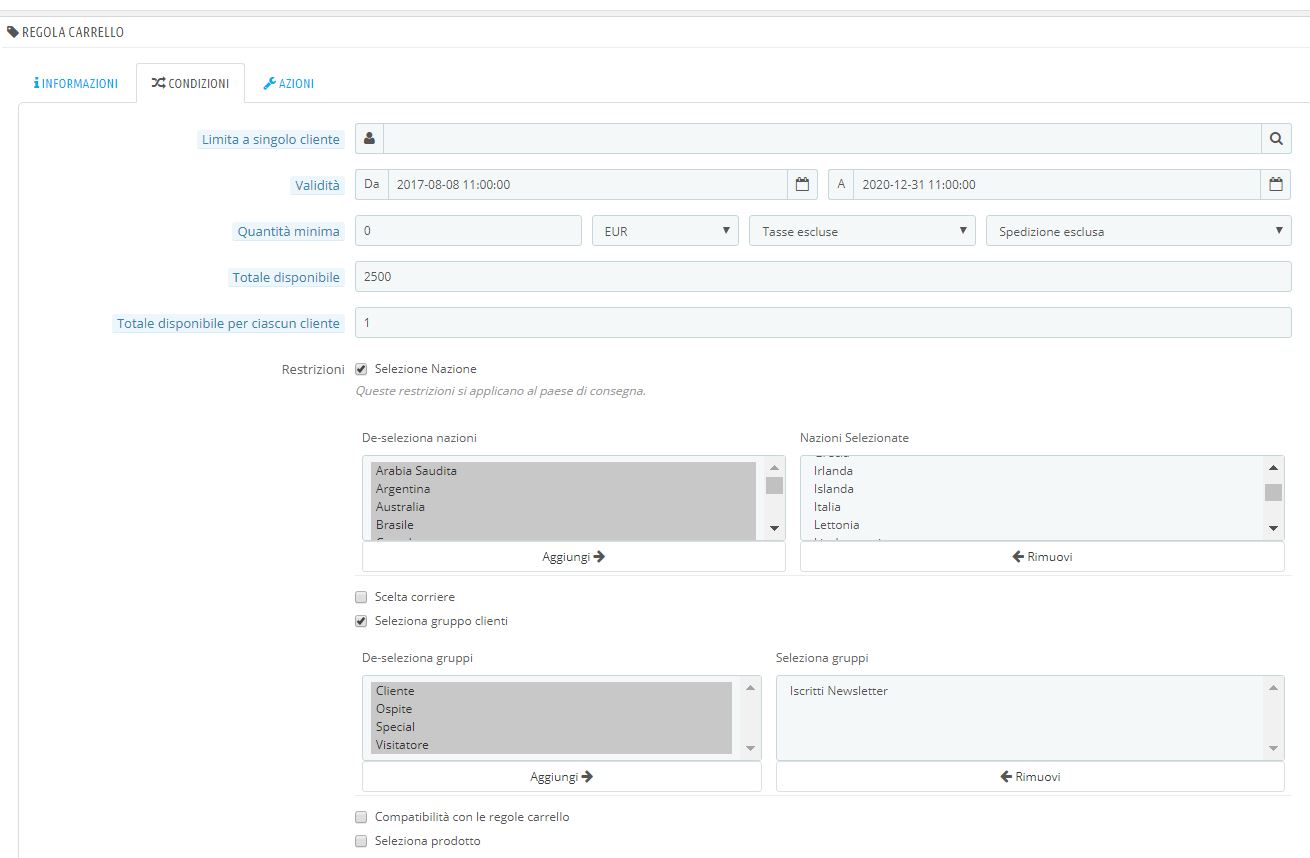
Task: Select Islanda in Nazioni Selezionate
Action: point(1032,489)
